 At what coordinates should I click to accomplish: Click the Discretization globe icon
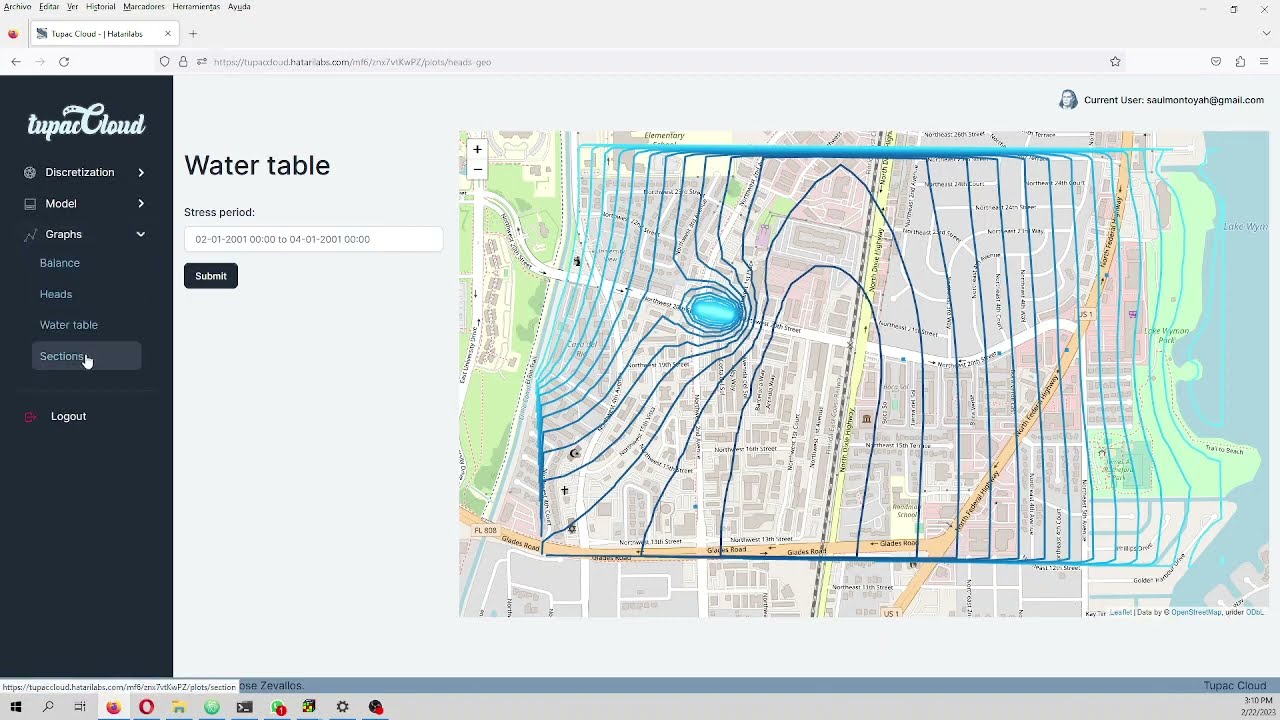pyautogui.click(x=30, y=172)
